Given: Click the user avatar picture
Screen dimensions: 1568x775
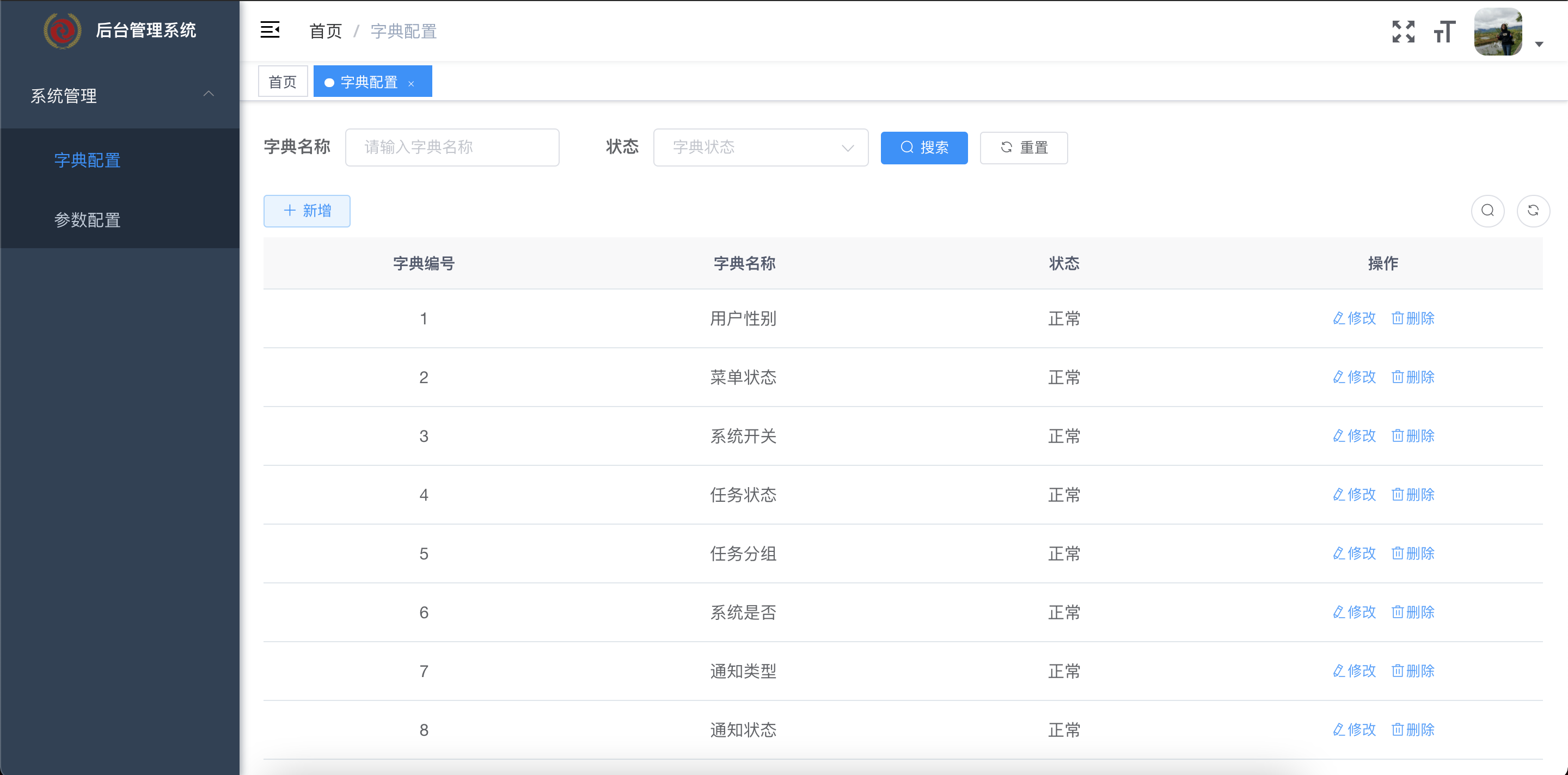Looking at the screenshot, I should pyautogui.click(x=1497, y=32).
